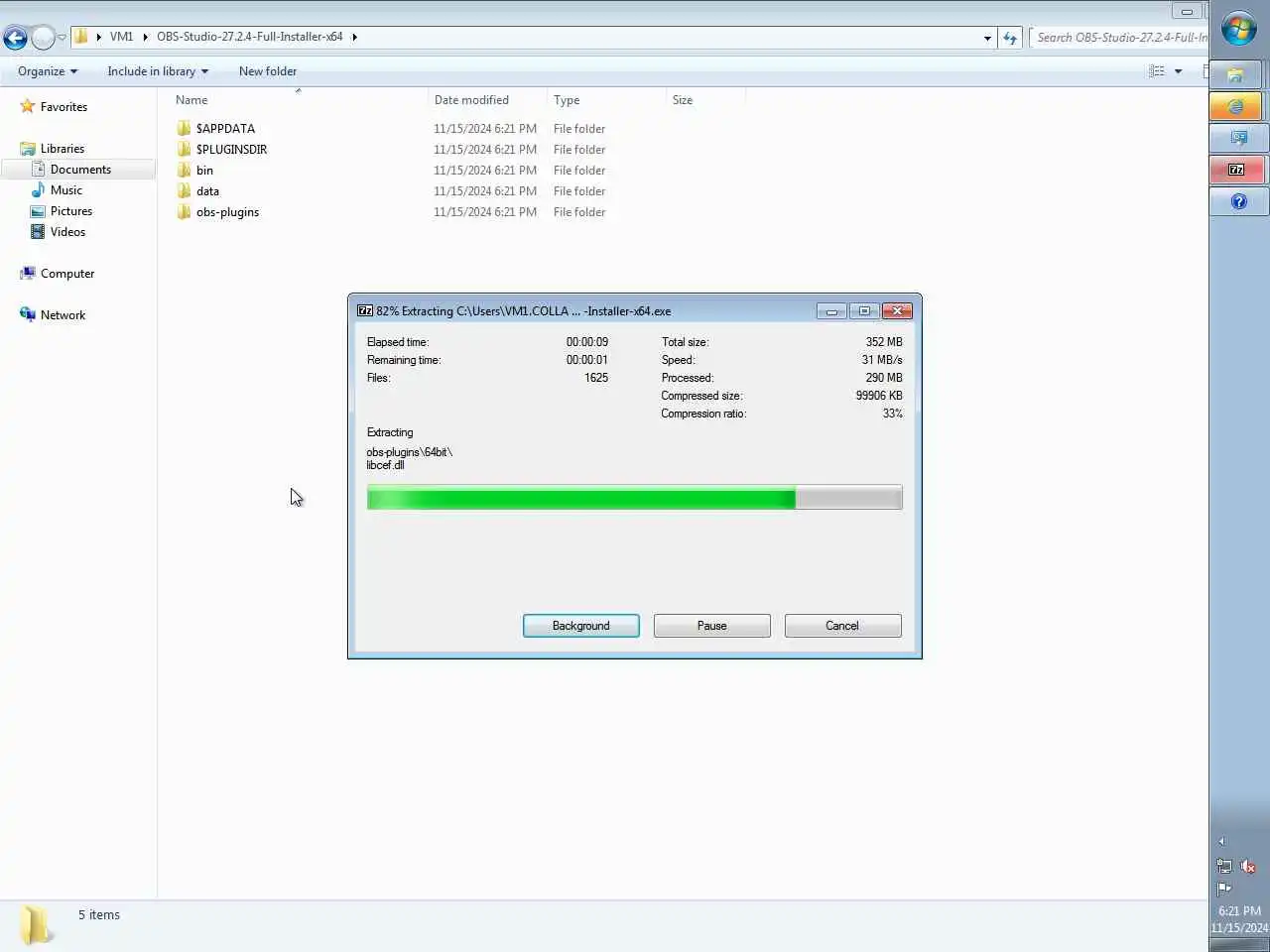1270x952 pixels.
Task: Click the green extraction progress bar
Action: point(635,498)
